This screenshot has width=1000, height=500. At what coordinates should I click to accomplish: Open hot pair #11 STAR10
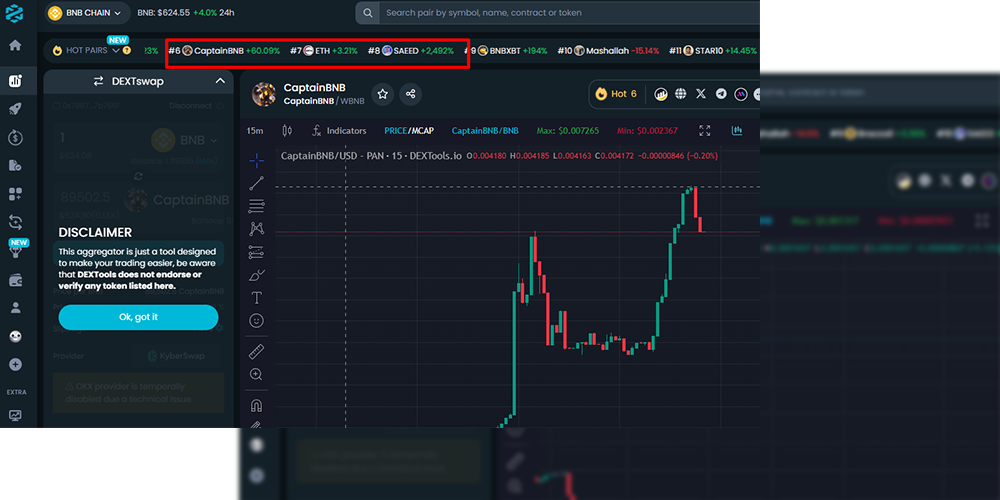coord(713,50)
